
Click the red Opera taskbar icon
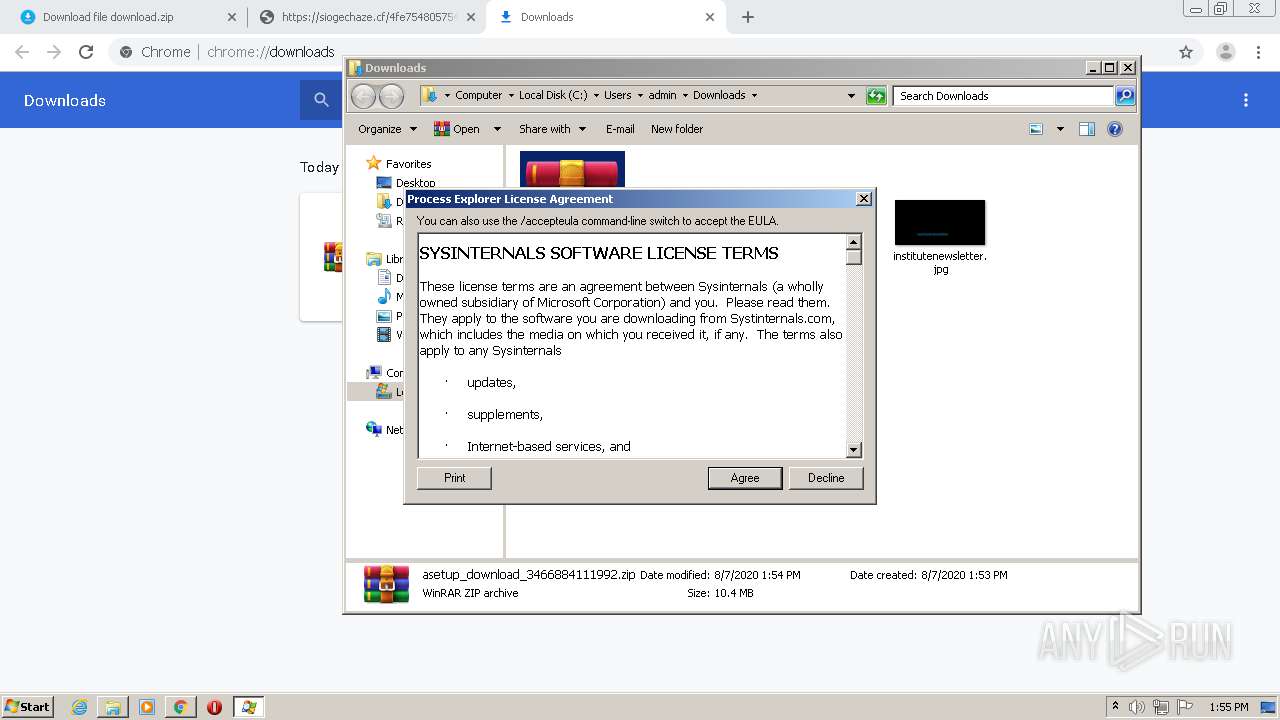[x=214, y=707]
